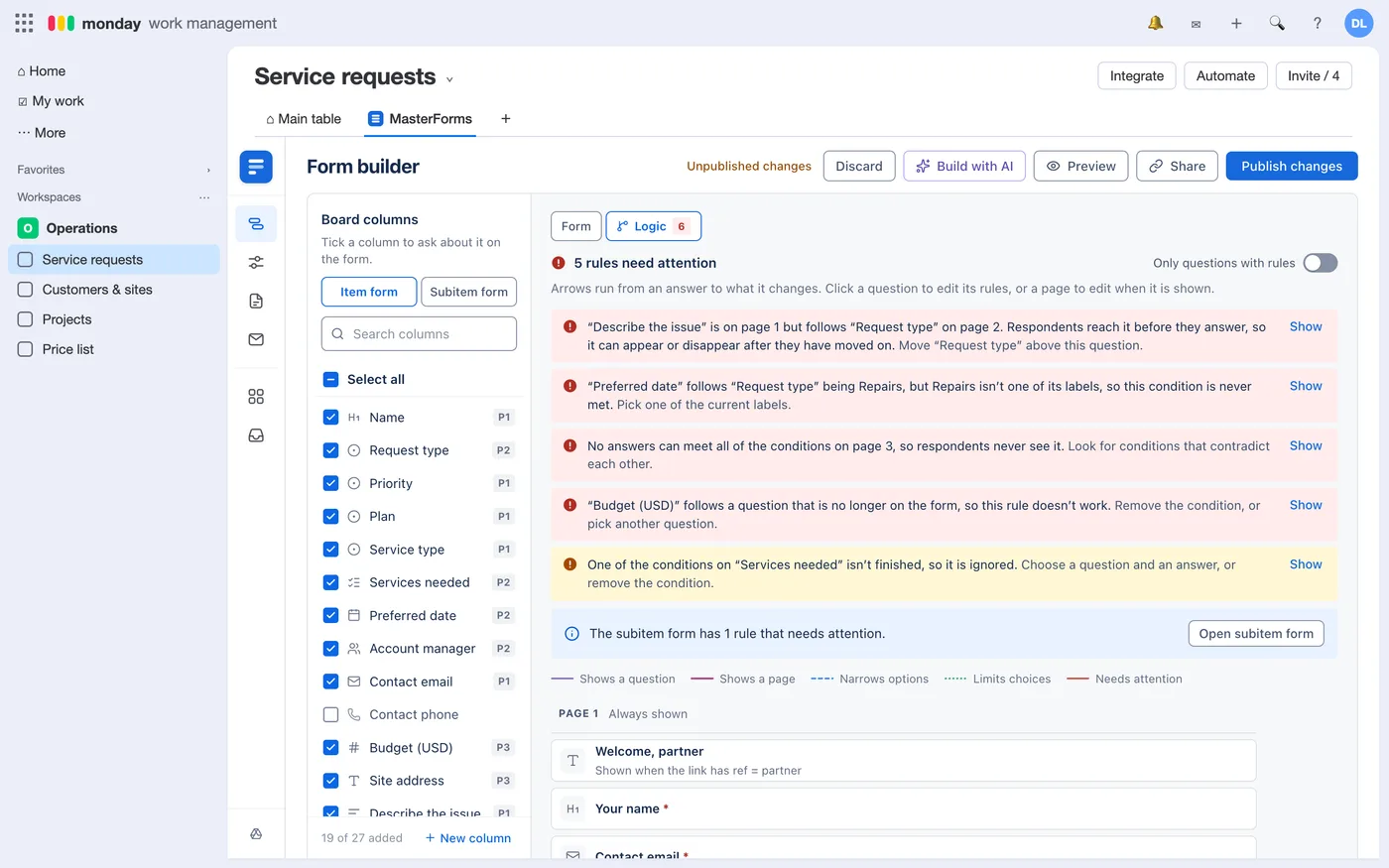Click Publish changes button
Screen dimensions: 1389x868
click(1292, 166)
